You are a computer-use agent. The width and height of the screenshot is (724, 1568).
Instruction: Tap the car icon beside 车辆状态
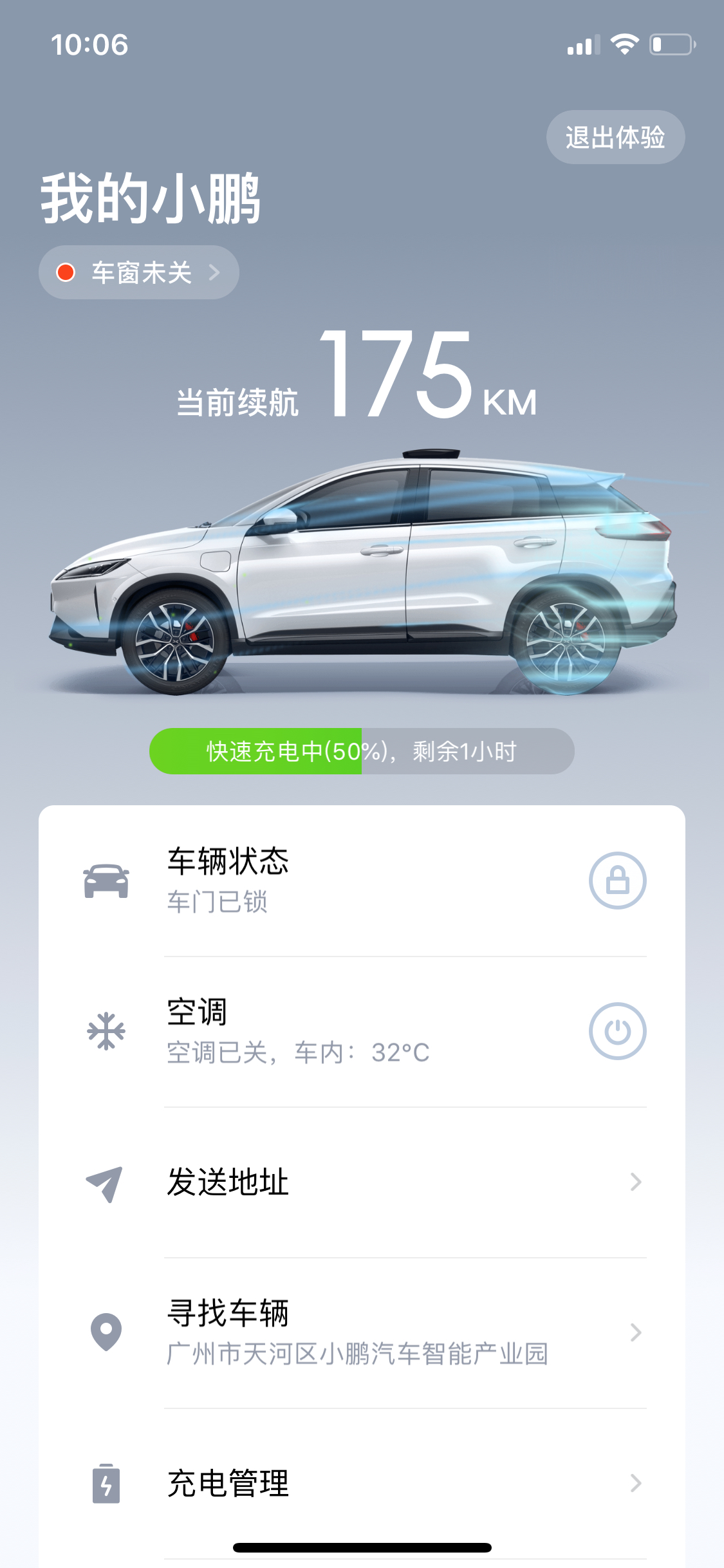coord(106,881)
